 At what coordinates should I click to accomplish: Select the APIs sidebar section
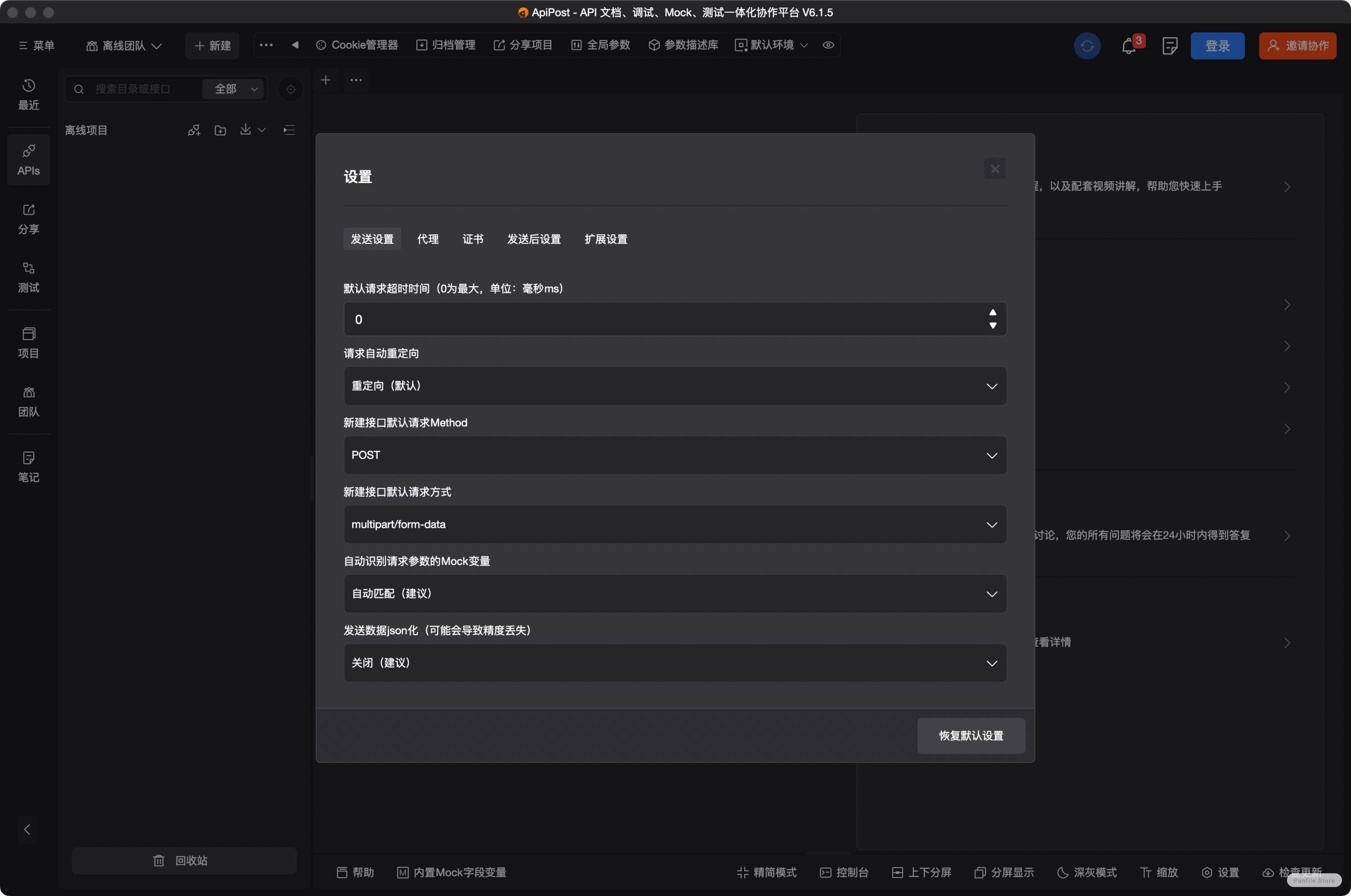[29, 160]
